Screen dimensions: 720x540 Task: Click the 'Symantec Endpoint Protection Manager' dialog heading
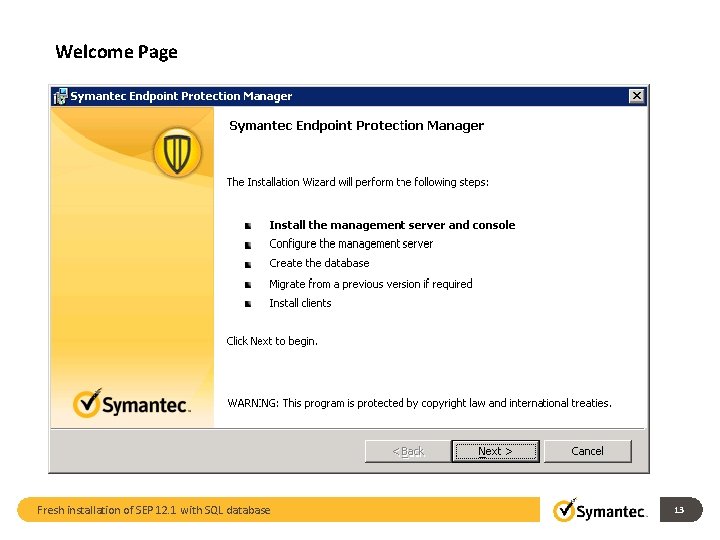[356, 126]
